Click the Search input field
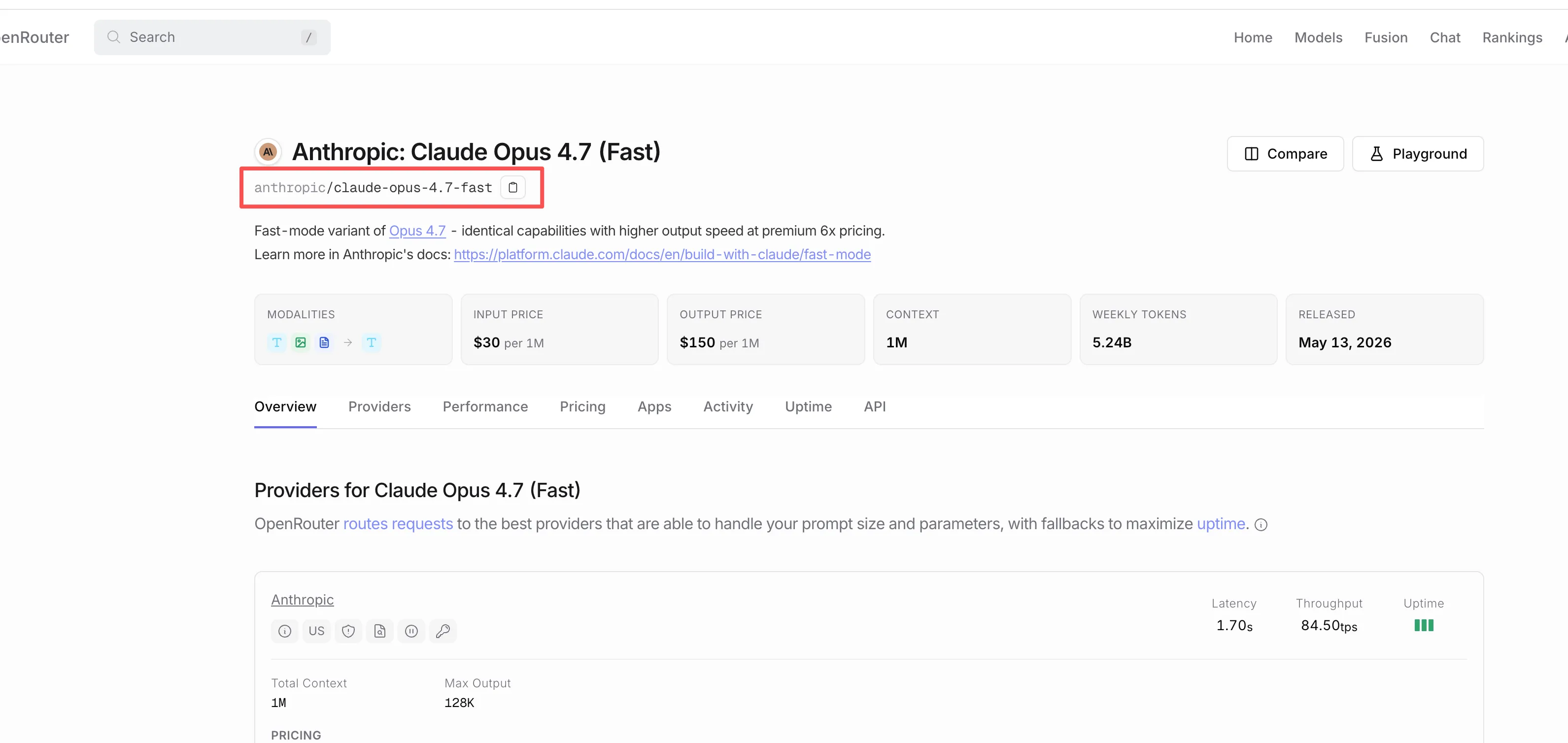 [212, 37]
